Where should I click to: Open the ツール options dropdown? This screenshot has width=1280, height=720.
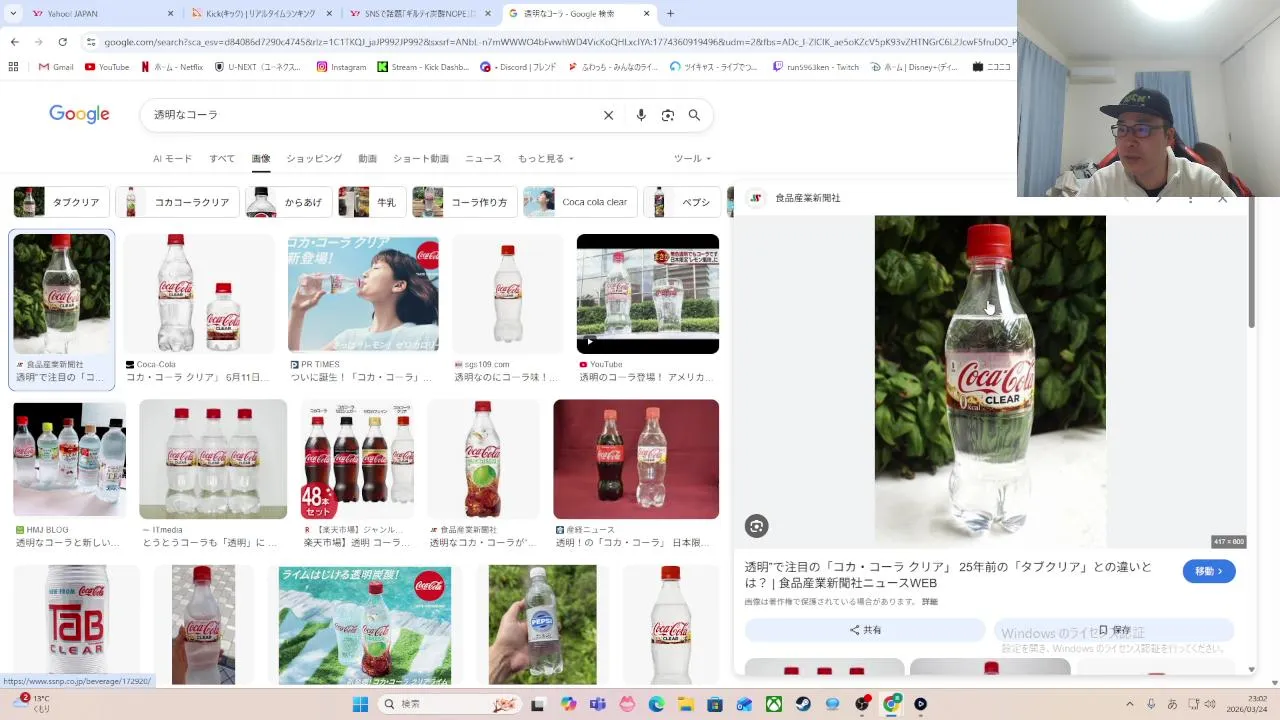coord(692,159)
